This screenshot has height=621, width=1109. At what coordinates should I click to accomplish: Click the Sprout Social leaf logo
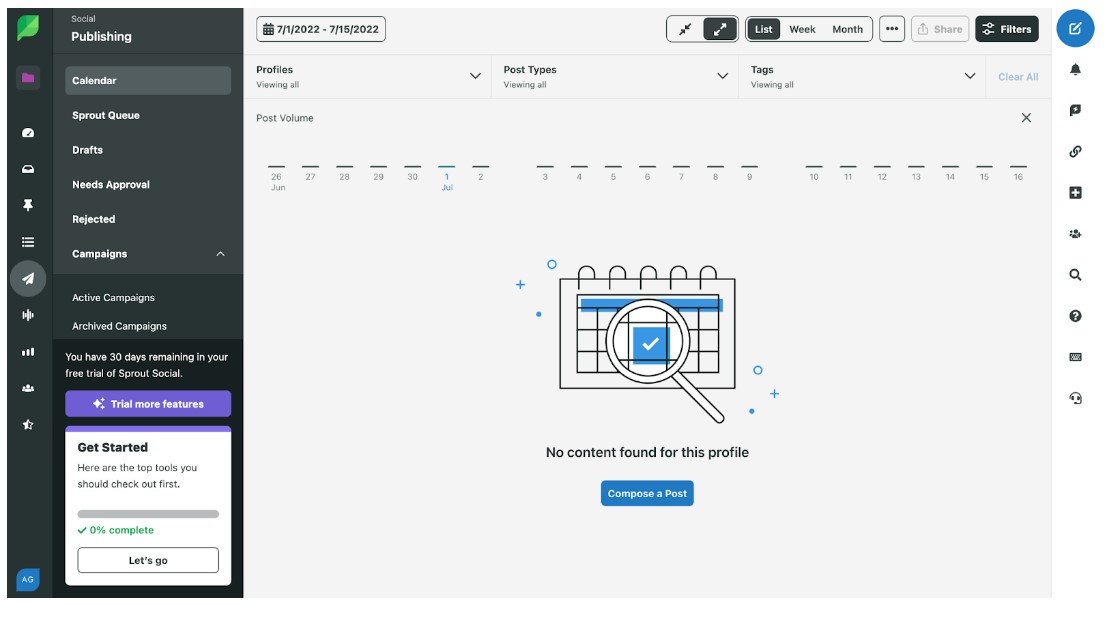click(28, 29)
